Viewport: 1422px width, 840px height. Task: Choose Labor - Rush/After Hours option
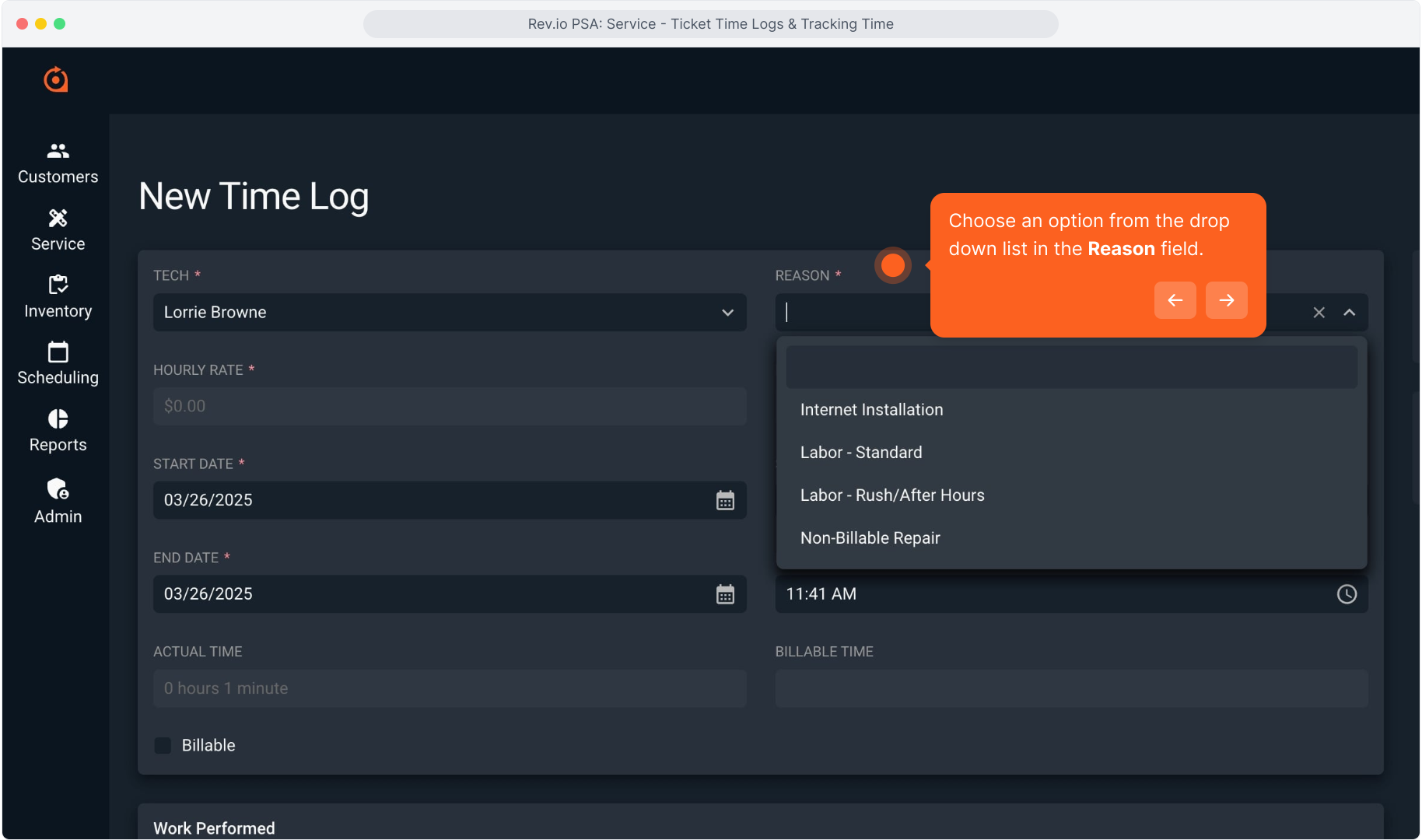(892, 495)
